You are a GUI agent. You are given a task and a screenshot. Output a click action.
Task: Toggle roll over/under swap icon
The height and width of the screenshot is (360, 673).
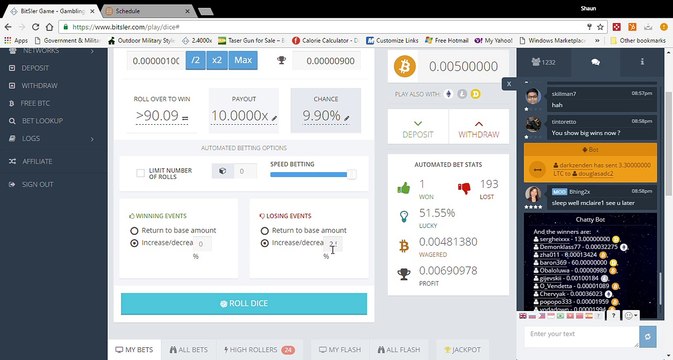point(185,118)
